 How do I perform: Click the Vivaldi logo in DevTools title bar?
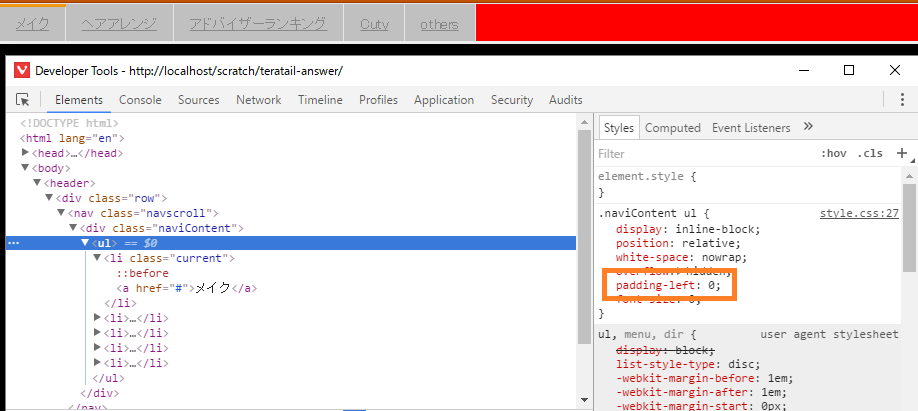[x=22, y=70]
